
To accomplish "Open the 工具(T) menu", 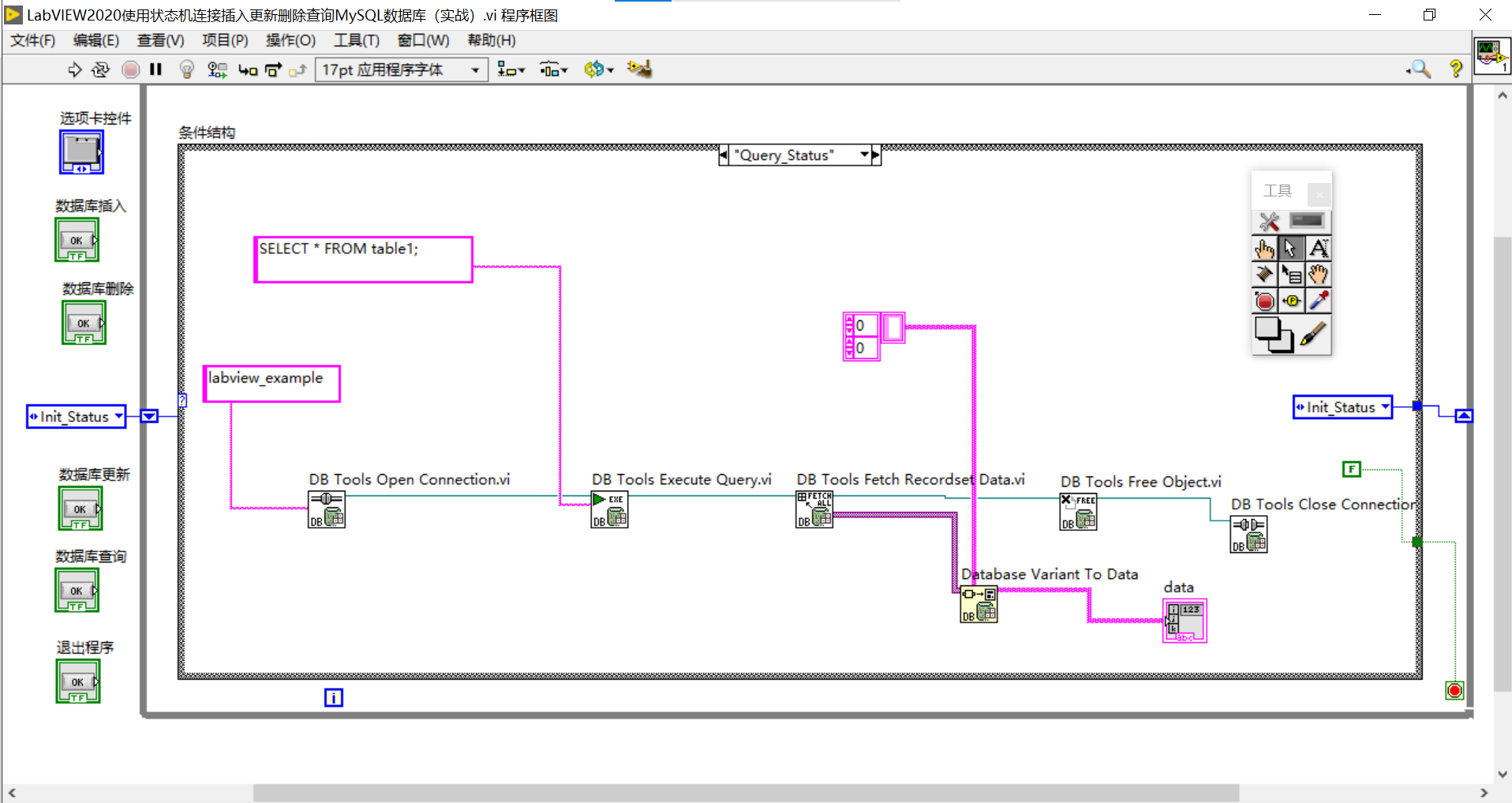I will click(x=356, y=40).
